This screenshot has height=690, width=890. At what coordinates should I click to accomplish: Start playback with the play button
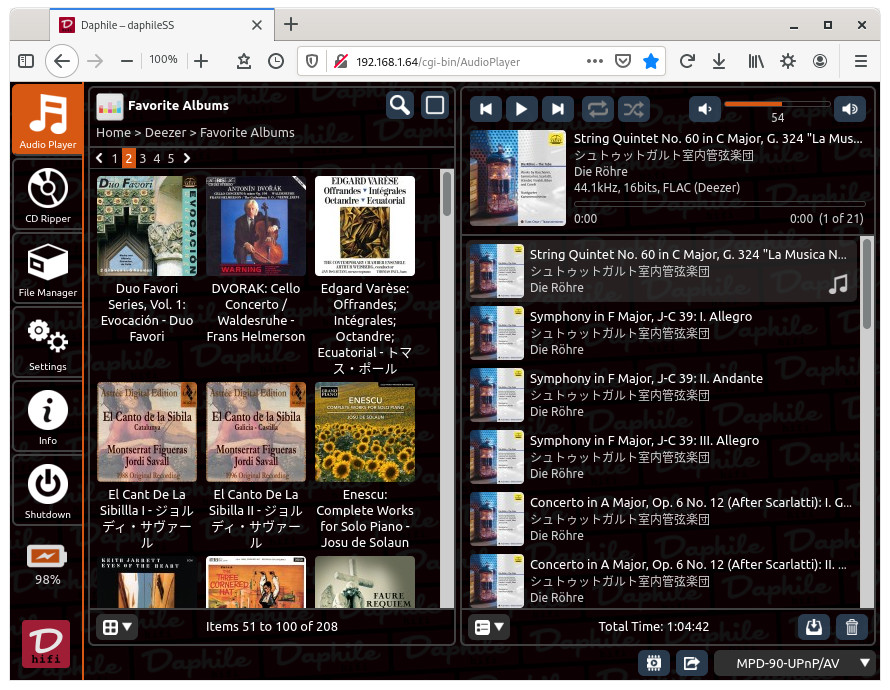pos(521,109)
